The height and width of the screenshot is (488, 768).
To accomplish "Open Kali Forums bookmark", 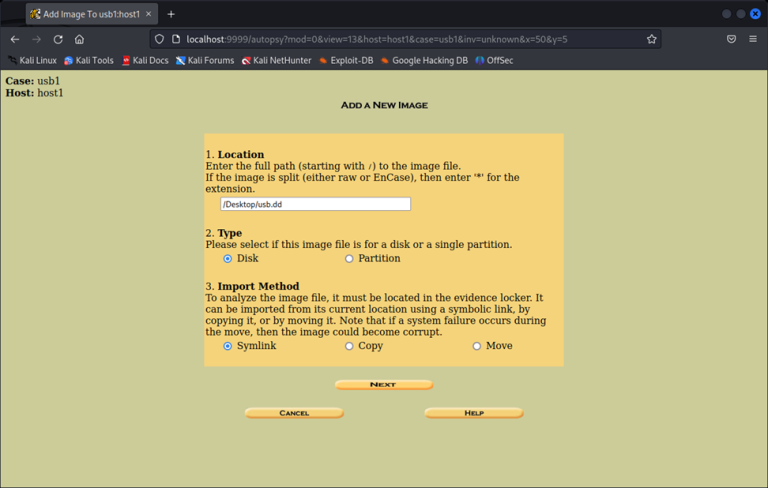I will pos(205,60).
